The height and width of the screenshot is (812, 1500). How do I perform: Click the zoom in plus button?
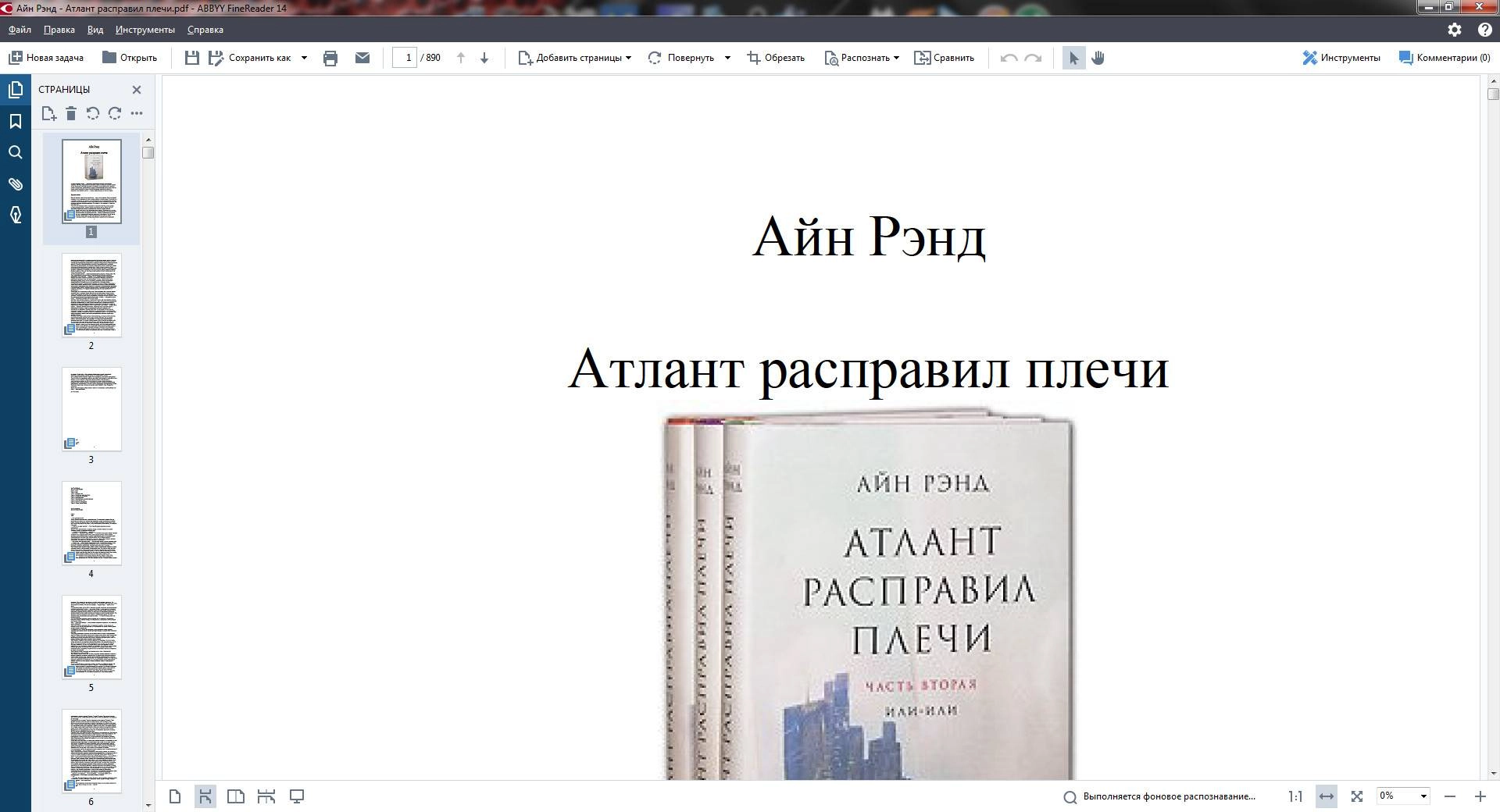(1480, 796)
